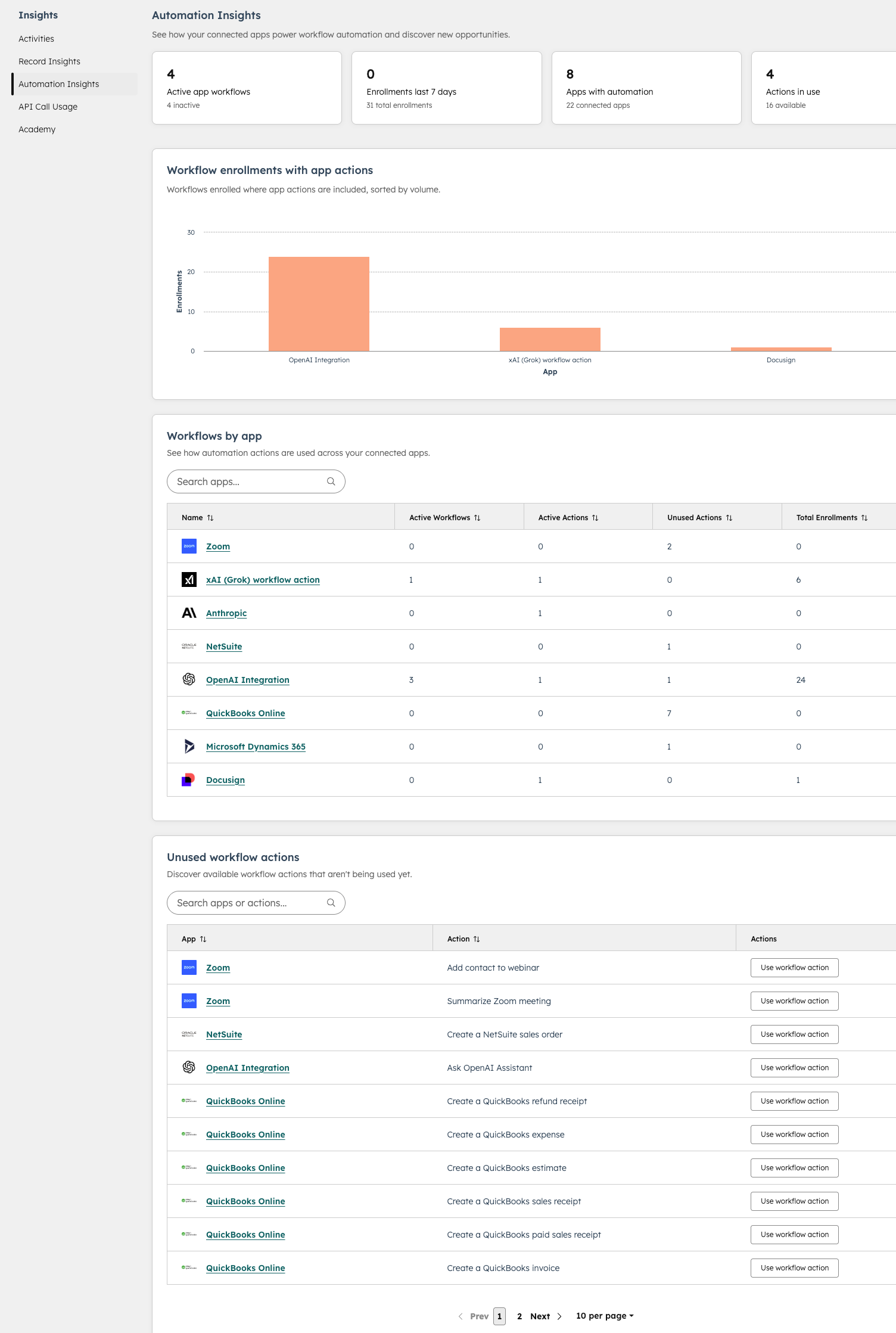Click NetSuite icon beside Create a NetSuite sales order

pos(189,1034)
